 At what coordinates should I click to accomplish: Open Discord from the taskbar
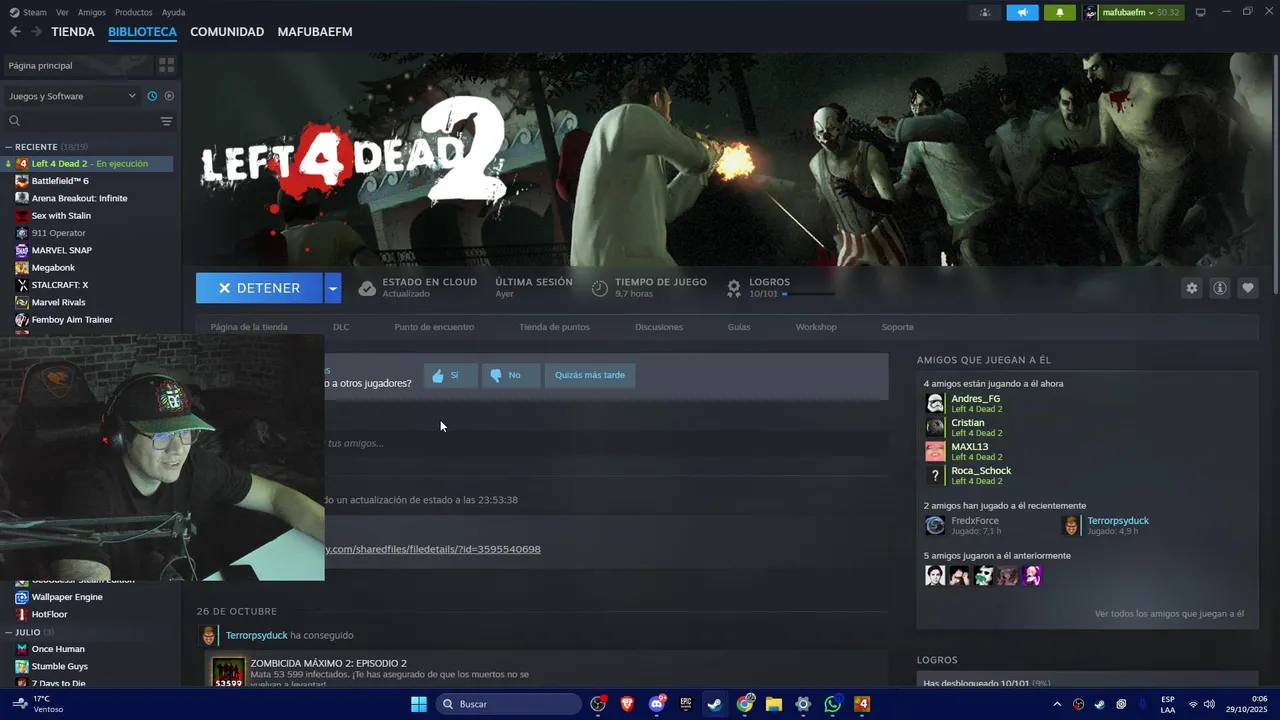coord(657,704)
